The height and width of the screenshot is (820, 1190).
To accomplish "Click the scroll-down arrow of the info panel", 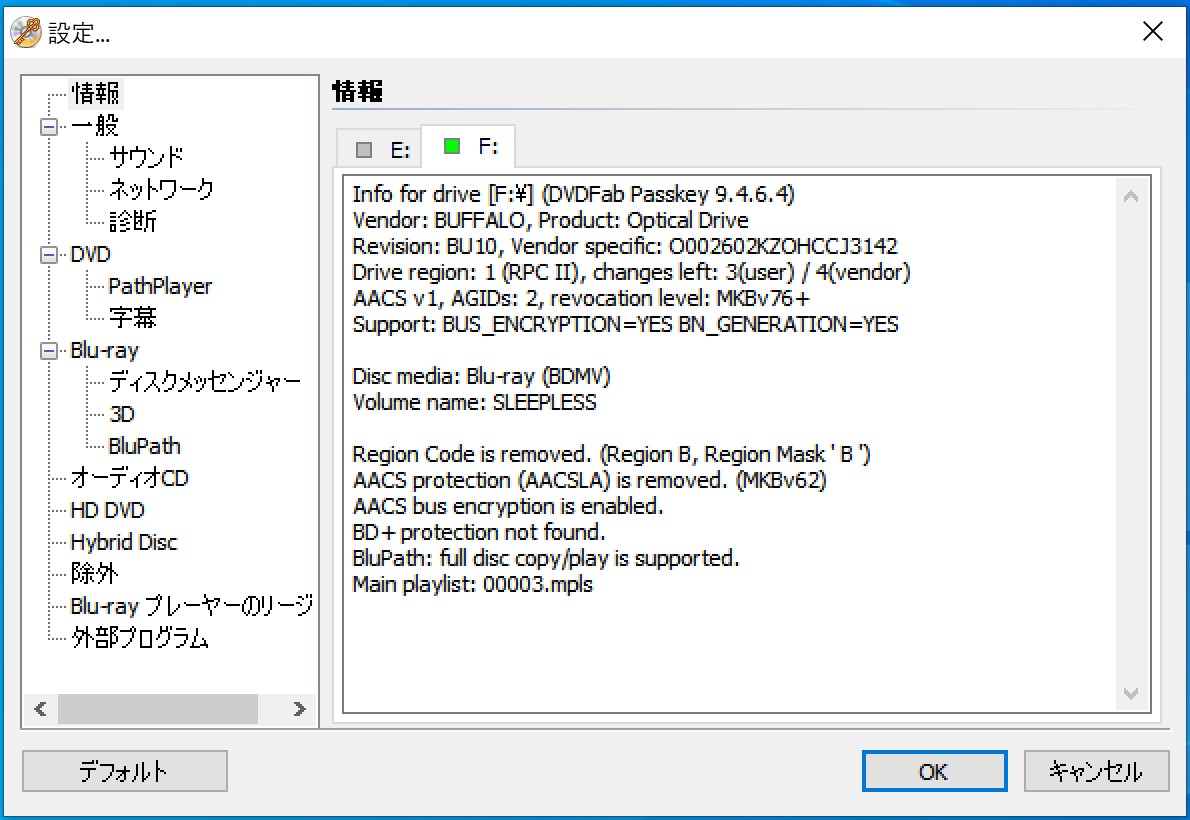I will pyautogui.click(x=1129, y=693).
